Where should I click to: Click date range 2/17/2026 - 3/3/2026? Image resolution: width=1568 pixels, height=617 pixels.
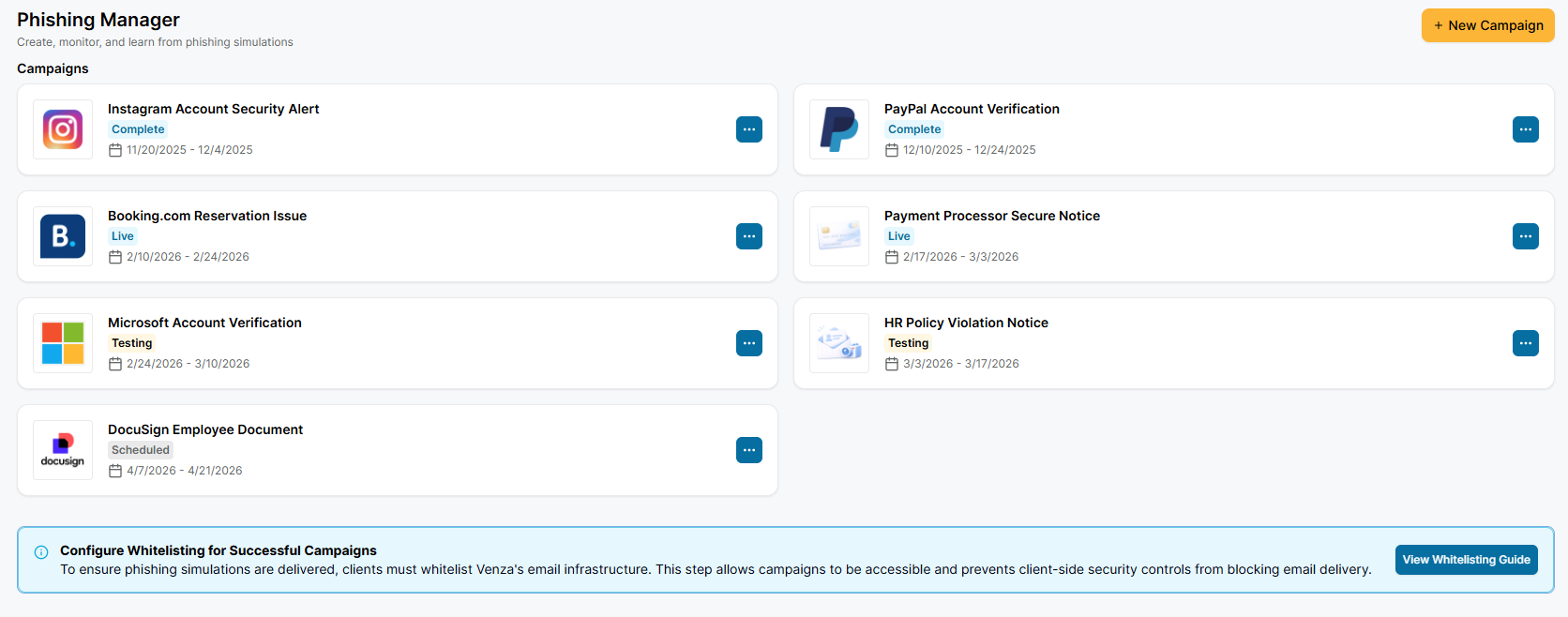coord(960,257)
